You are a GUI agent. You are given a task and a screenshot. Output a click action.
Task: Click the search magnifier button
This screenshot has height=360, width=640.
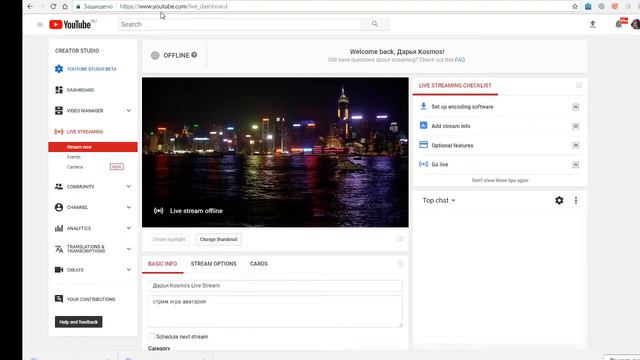[x=375, y=24]
